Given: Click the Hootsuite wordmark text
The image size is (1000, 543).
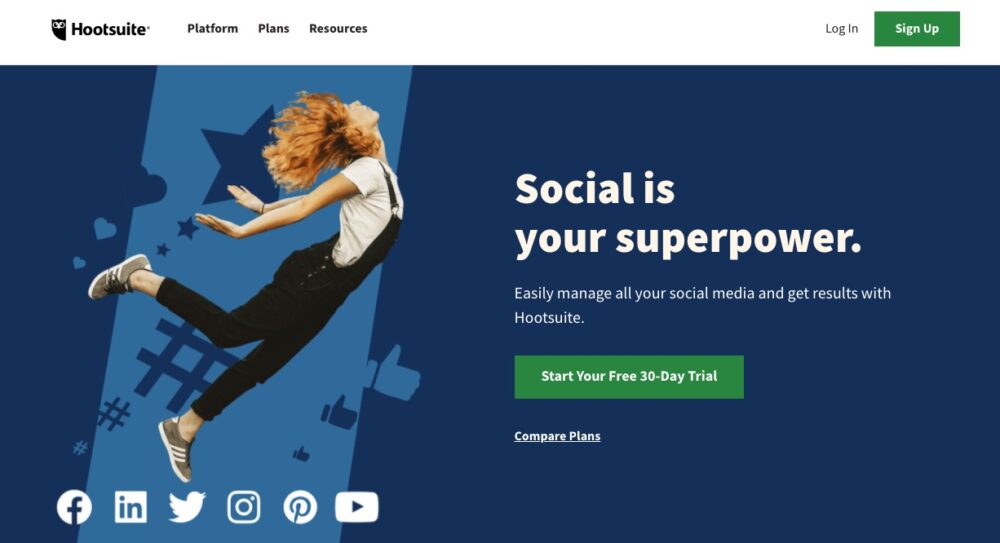Looking at the screenshot, I should coord(110,29).
